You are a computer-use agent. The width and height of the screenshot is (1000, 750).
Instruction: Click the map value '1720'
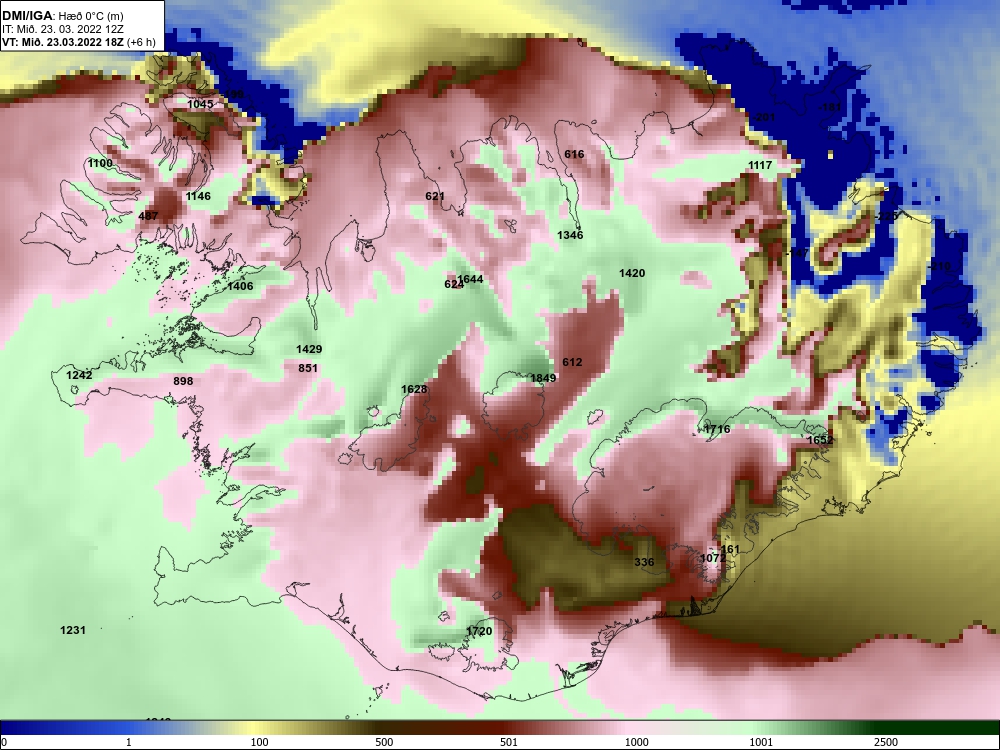pyautogui.click(x=479, y=631)
